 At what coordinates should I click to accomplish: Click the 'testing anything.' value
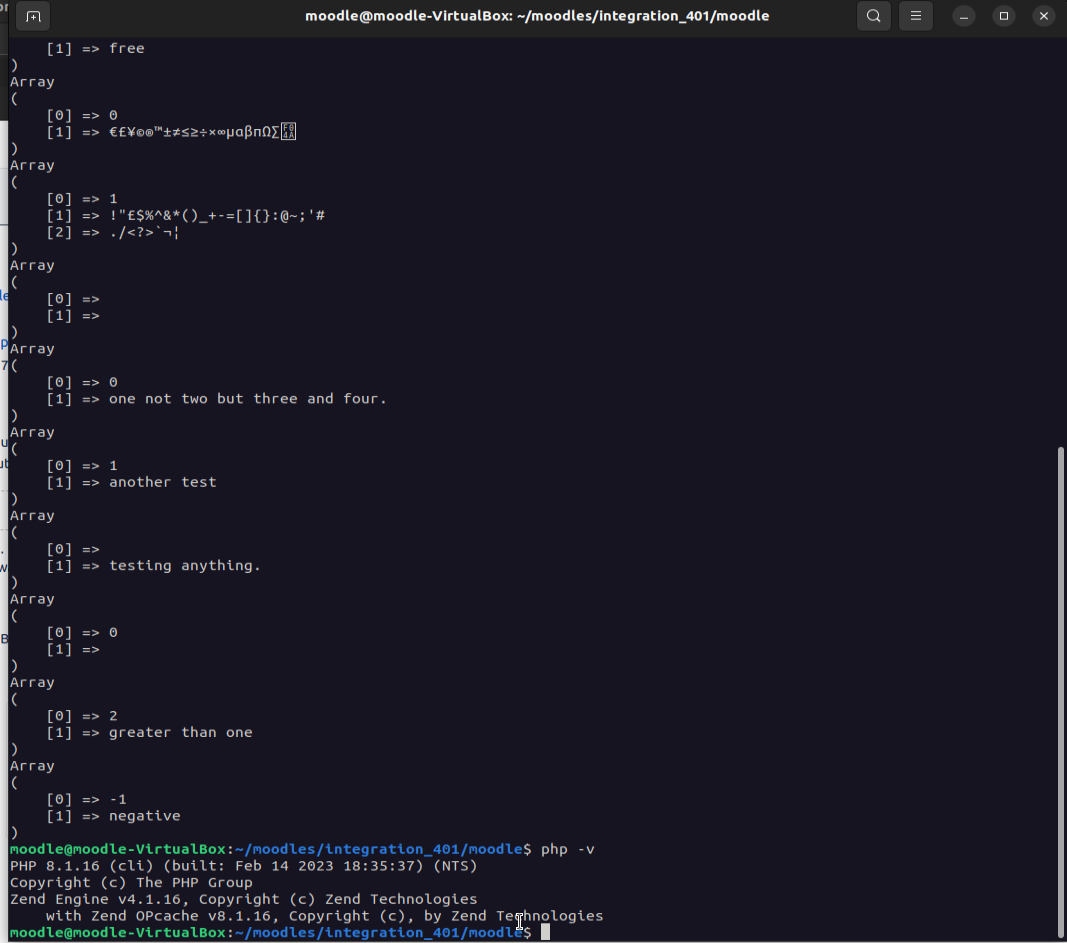[184, 566]
